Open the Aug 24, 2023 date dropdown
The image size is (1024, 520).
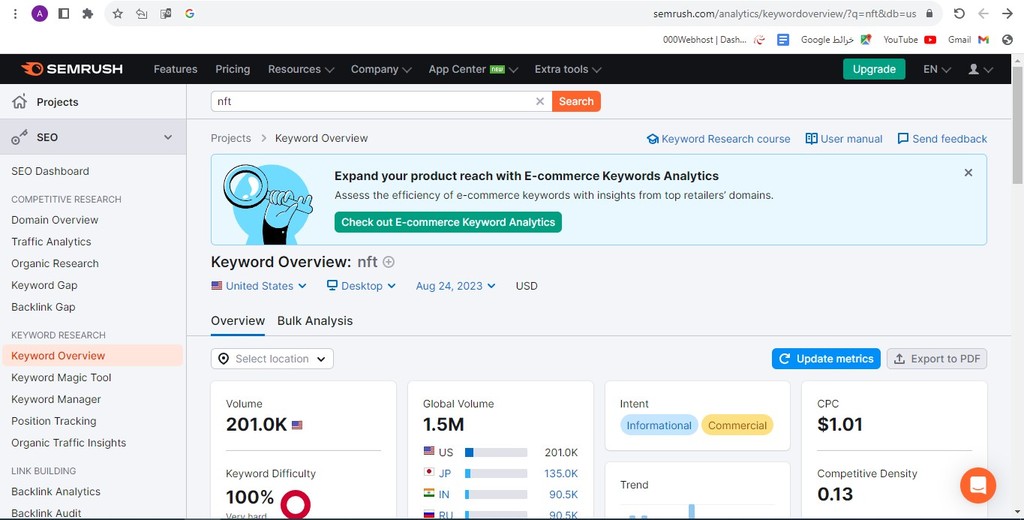pyautogui.click(x=455, y=286)
